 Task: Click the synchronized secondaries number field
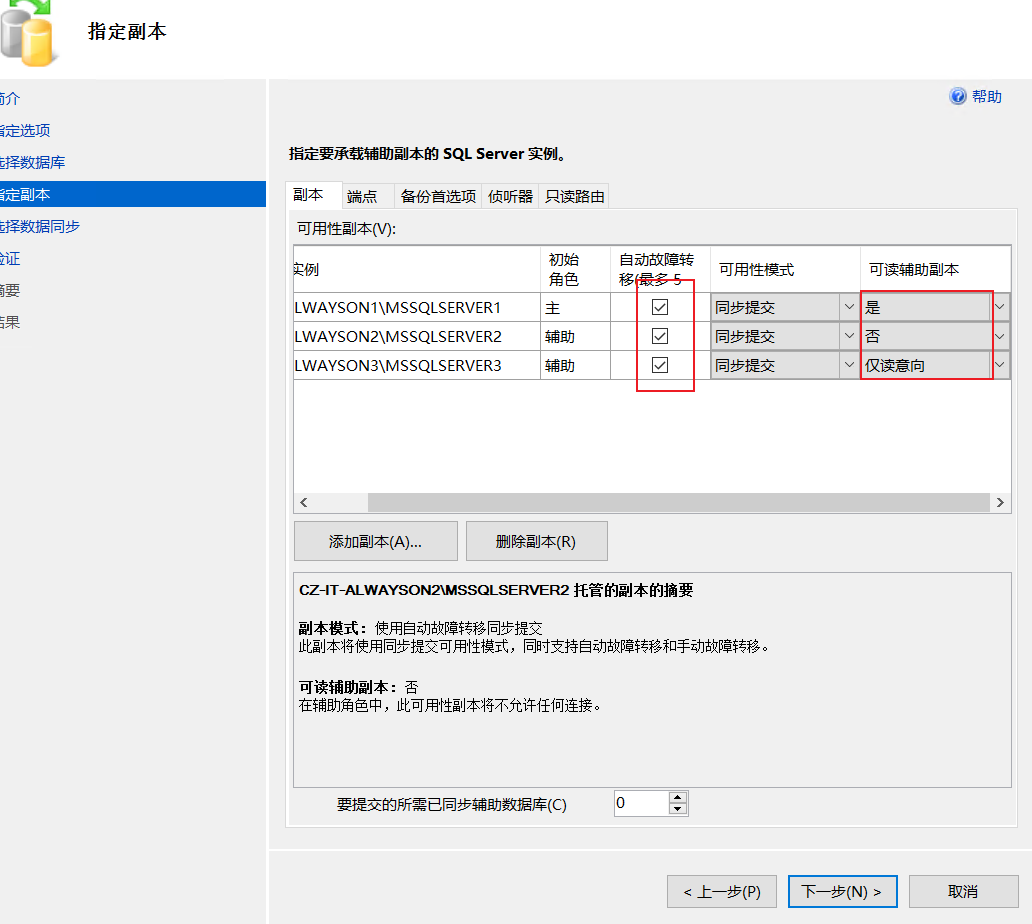pyautogui.click(x=641, y=804)
